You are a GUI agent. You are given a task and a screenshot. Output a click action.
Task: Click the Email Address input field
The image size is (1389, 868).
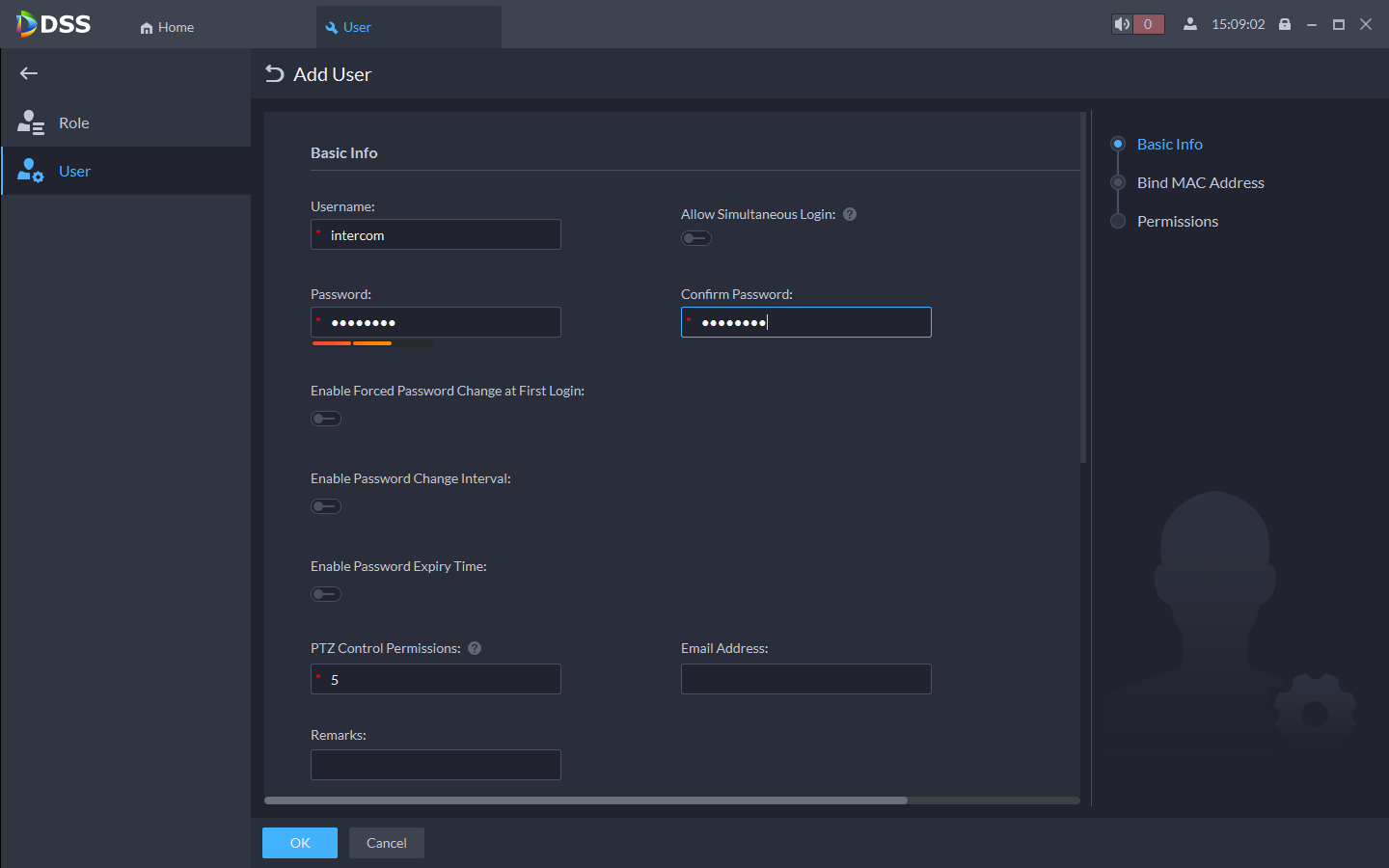[805, 679]
